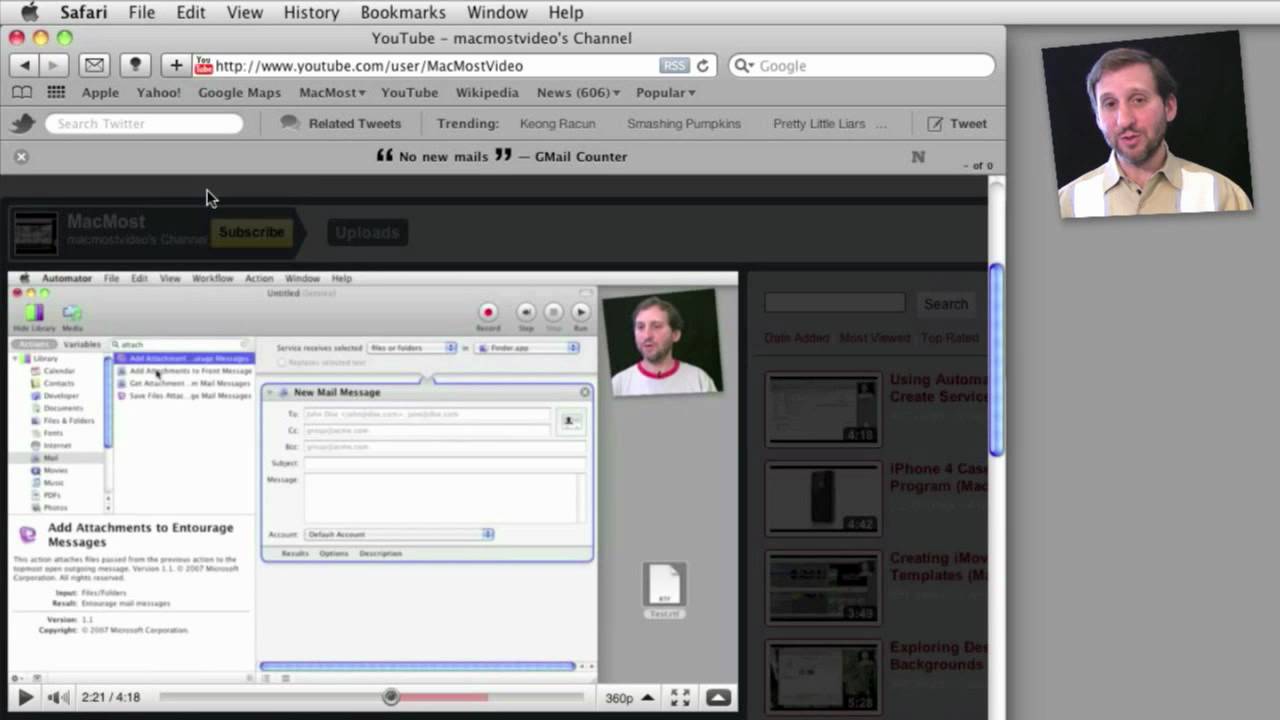Click the page vertical scrollbar
This screenshot has height=720, width=1280.
[x=996, y=360]
